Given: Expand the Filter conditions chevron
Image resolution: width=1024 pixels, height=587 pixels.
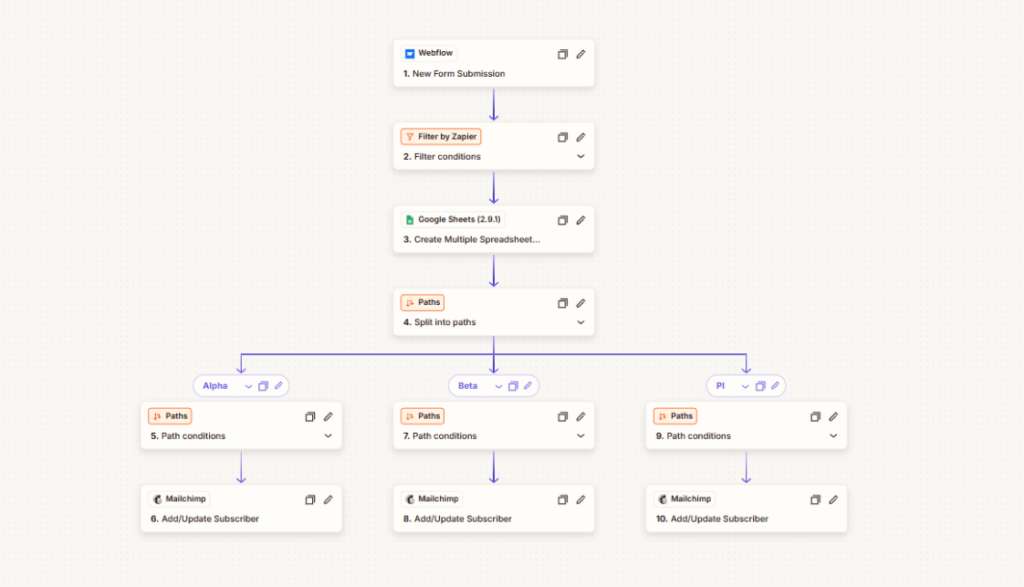Looking at the screenshot, I should [580, 157].
